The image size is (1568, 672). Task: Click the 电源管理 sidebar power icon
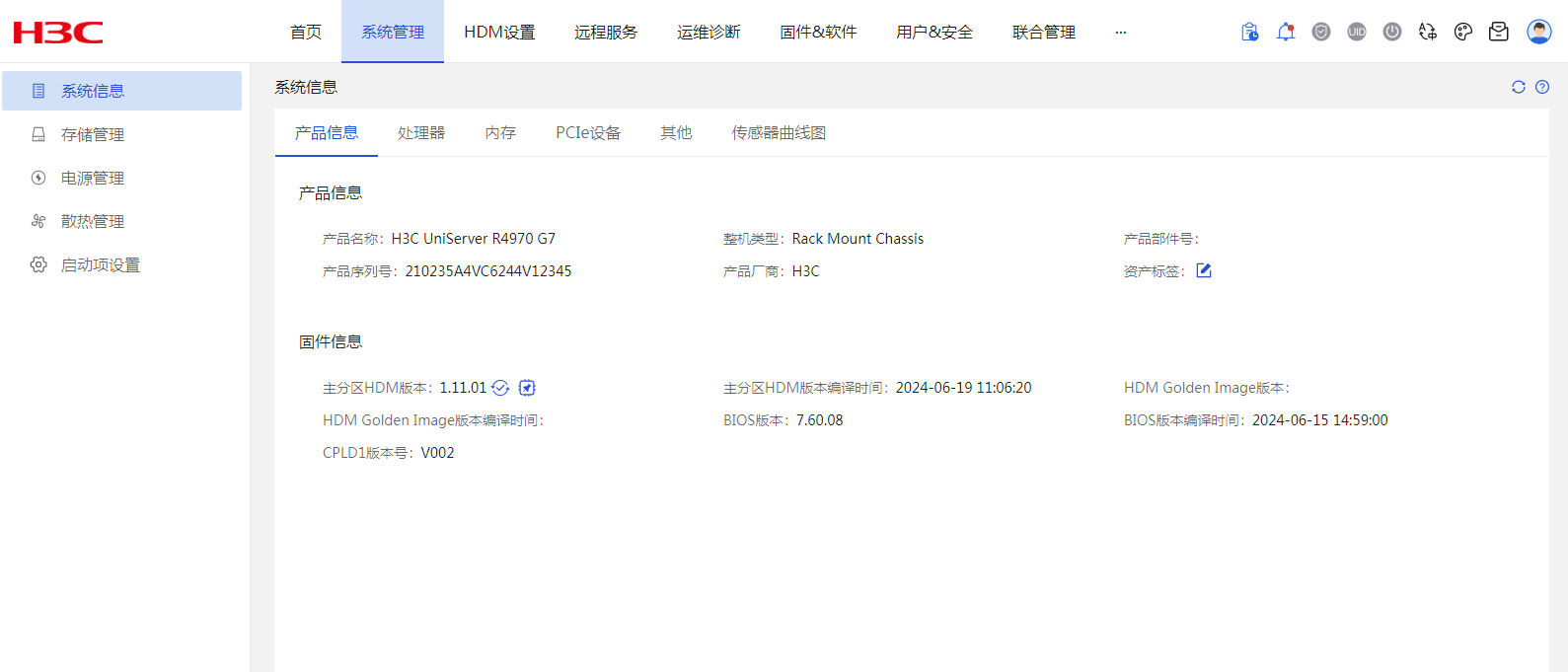38,178
